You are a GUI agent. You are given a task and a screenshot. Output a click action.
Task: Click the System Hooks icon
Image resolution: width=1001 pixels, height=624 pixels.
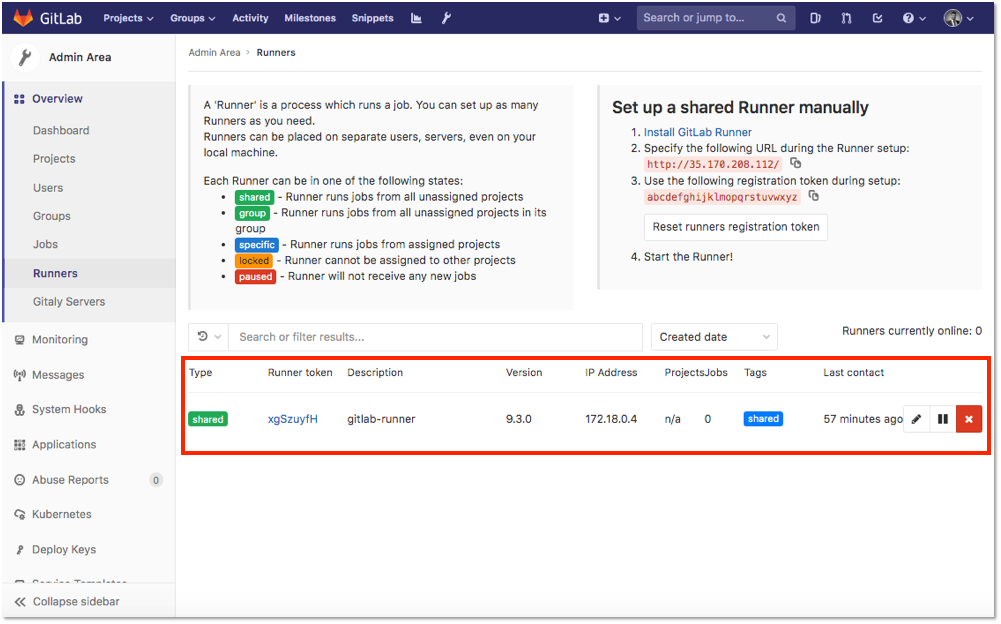(20, 410)
